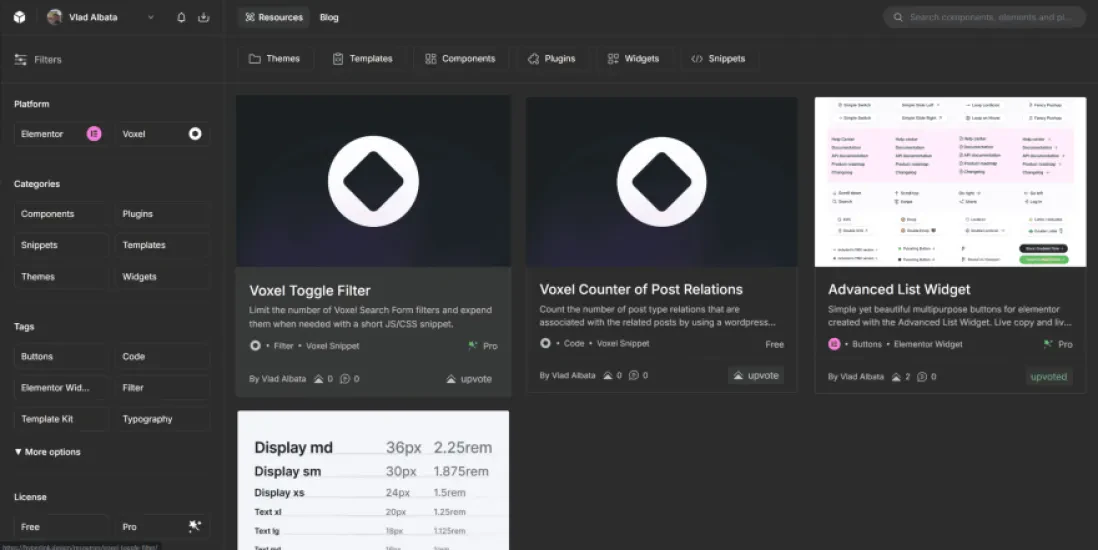The height and width of the screenshot is (550, 1098).
Task: Click upvote count icon on Voxel Toggle Filter
Action: tap(319, 379)
